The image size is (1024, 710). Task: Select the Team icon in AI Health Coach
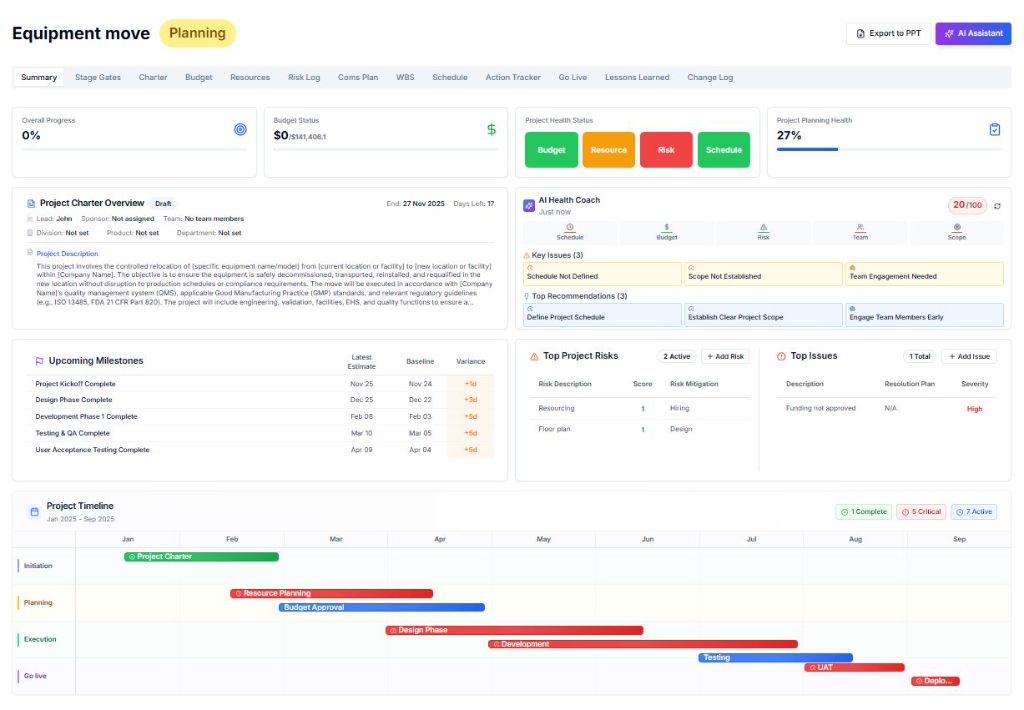pos(860,234)
